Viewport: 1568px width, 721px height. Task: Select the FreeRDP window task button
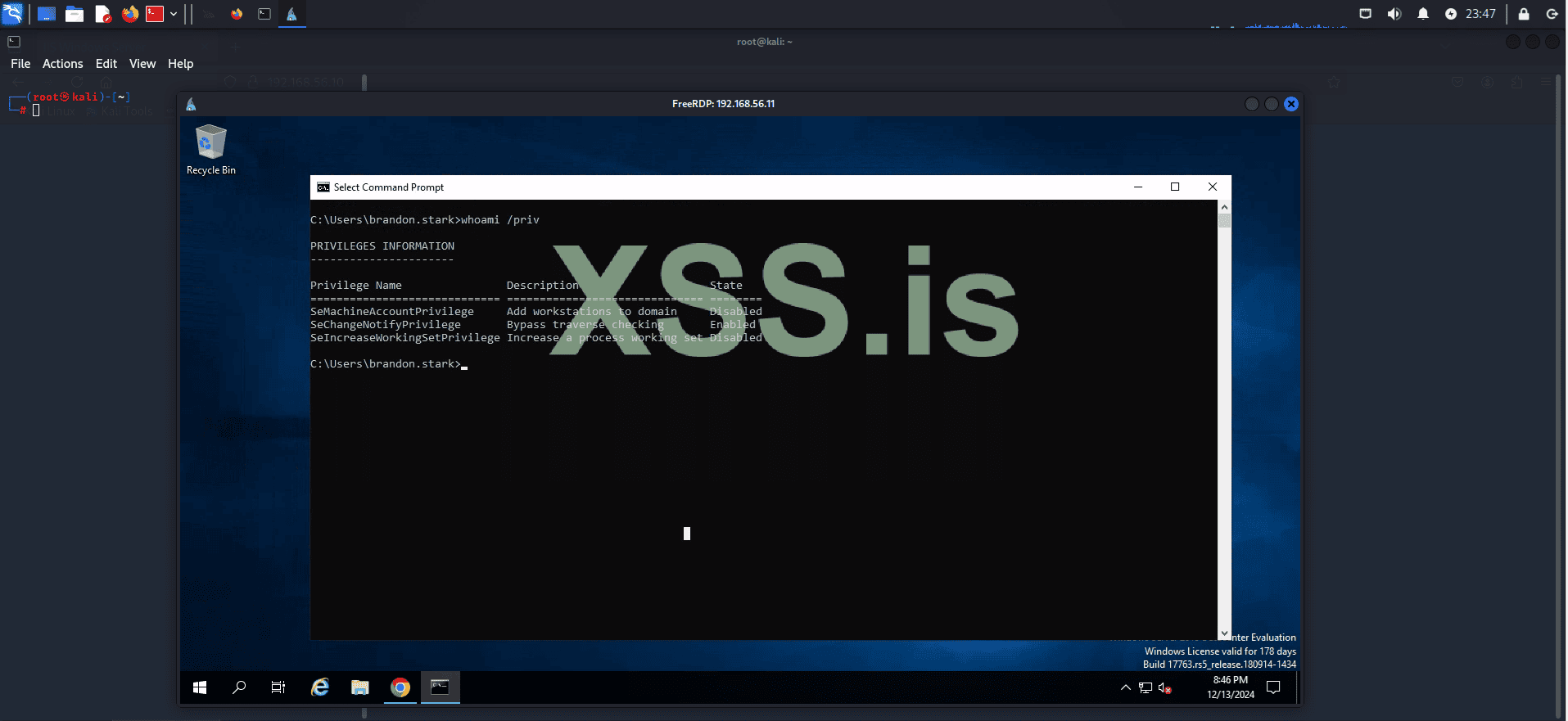click(291, 14)
